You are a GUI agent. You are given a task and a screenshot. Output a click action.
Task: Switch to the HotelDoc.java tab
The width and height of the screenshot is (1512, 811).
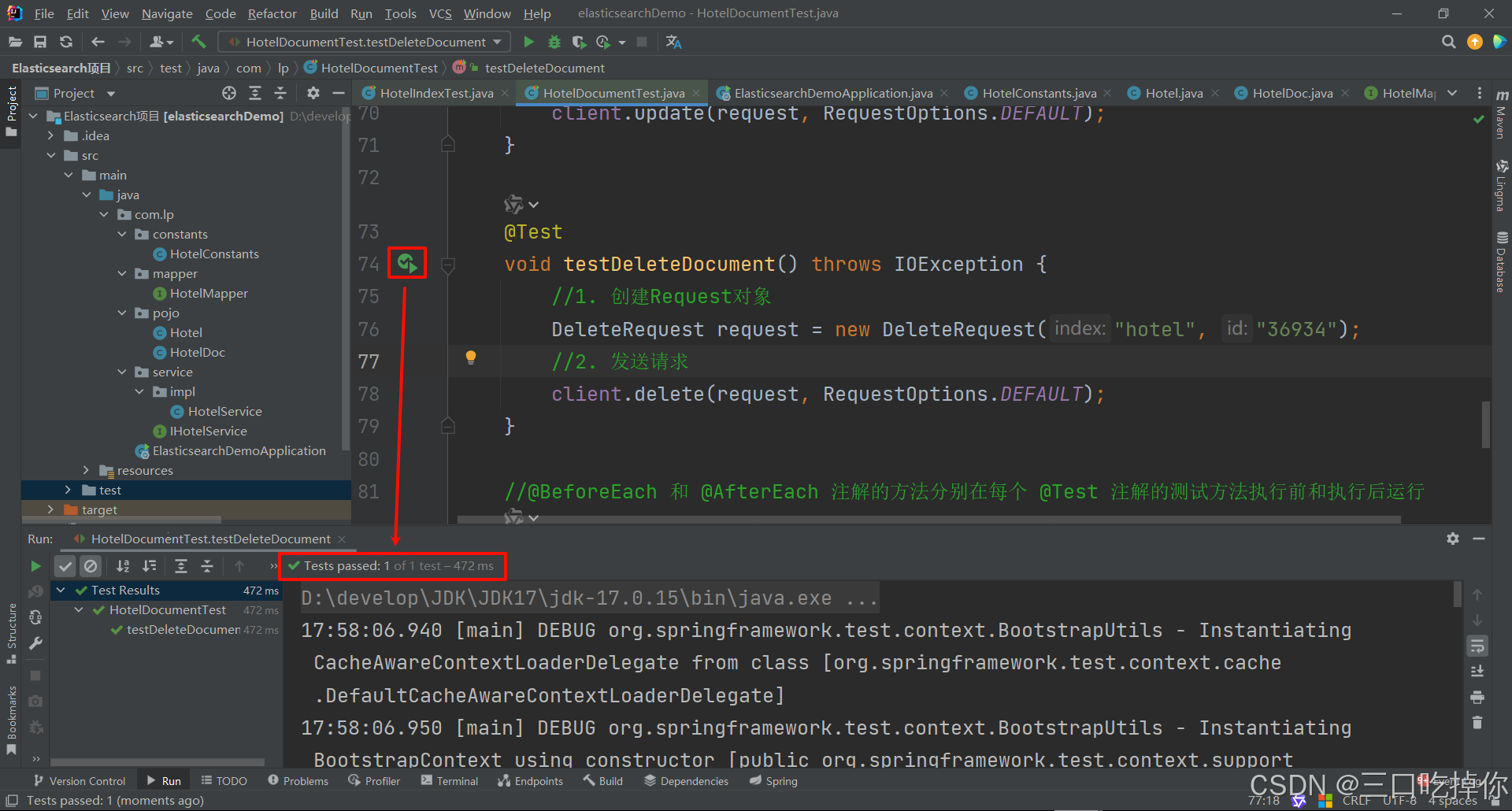pyautogui.click(x=1292, y=93)
